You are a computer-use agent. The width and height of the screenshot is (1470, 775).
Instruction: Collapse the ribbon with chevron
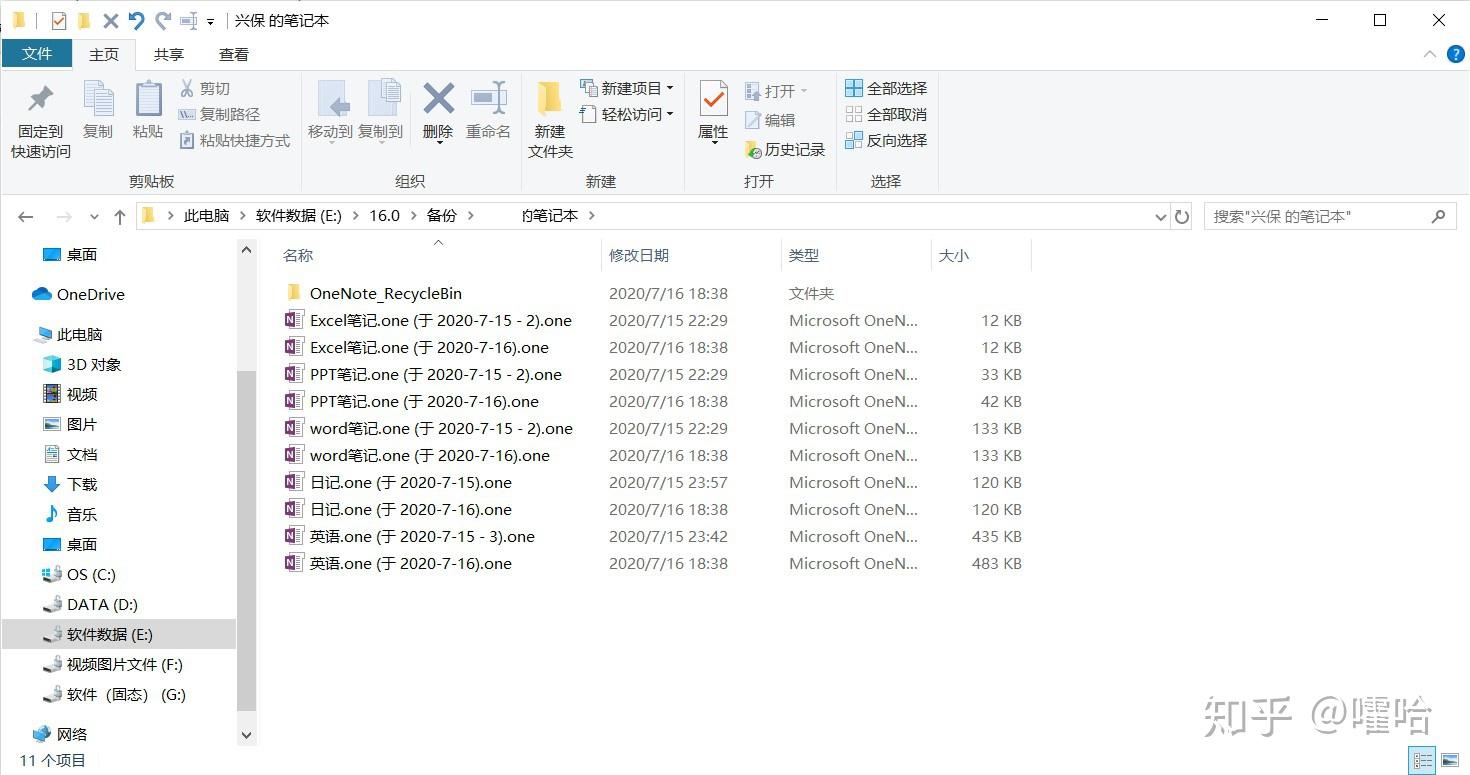tap(1430, 55)
